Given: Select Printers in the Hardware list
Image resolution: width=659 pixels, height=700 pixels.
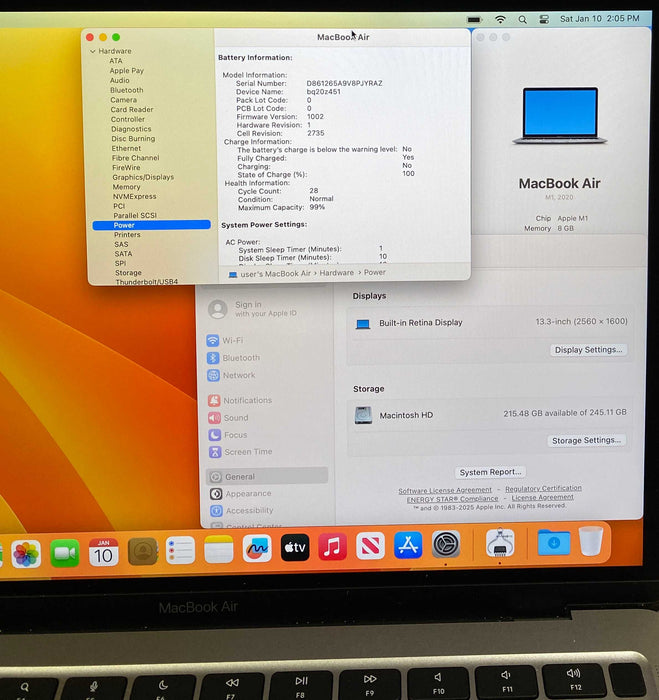Looking at the screenshot, I should pyautogui.click(x=127, y=235).
